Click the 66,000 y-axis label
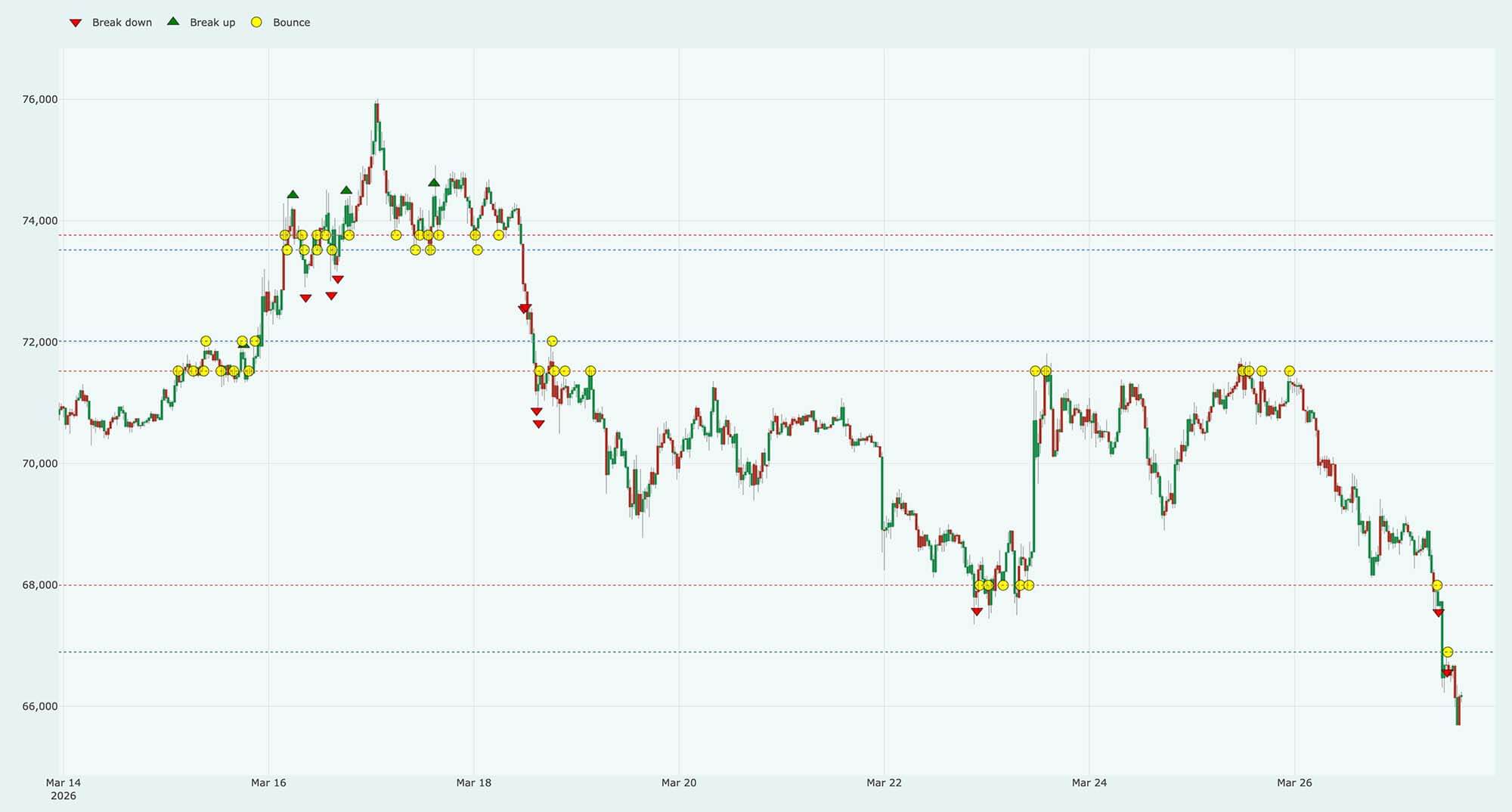This screenshot has width=1512, height=812. tap(40, 706)
